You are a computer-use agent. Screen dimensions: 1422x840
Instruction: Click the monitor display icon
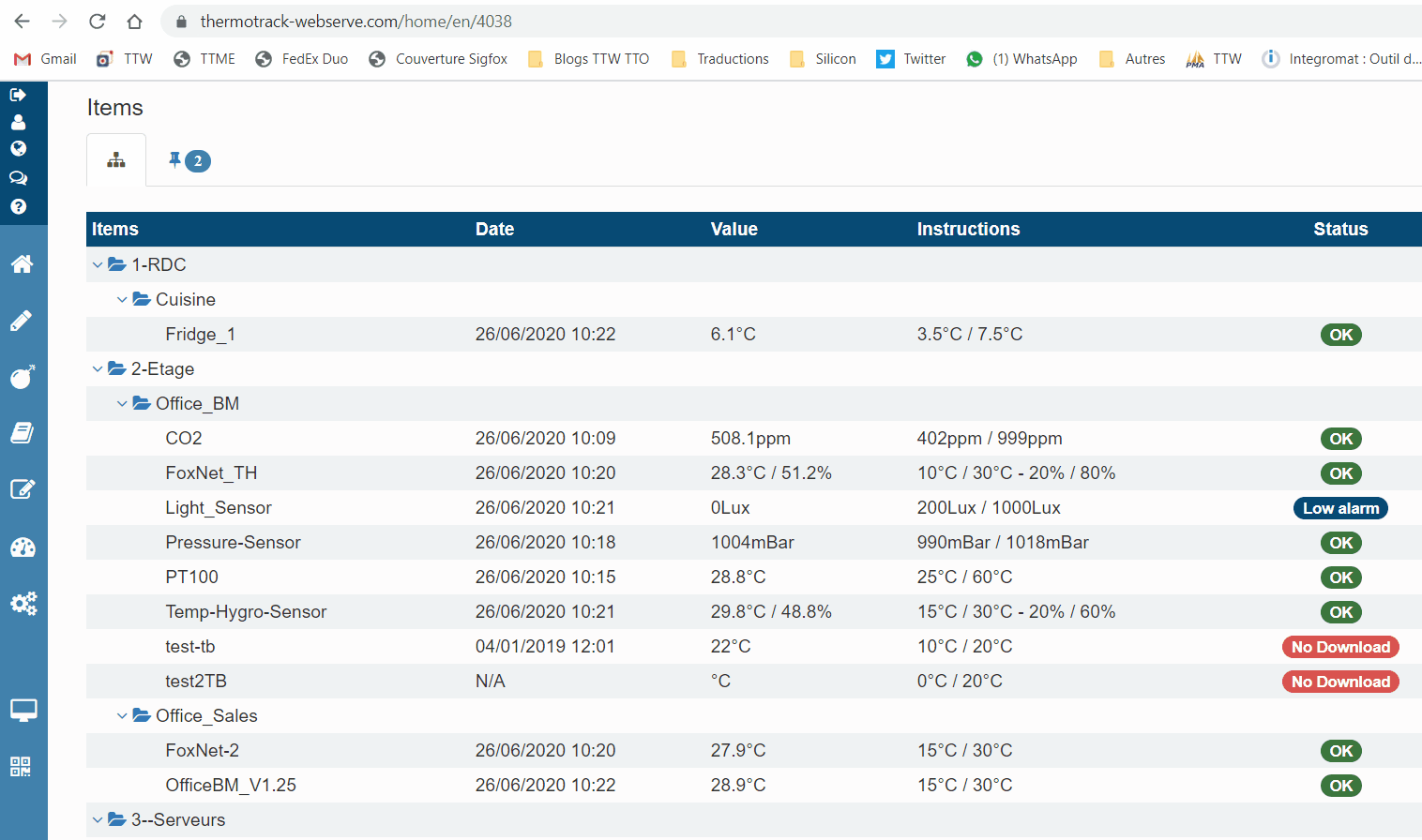tap(23, 711)
